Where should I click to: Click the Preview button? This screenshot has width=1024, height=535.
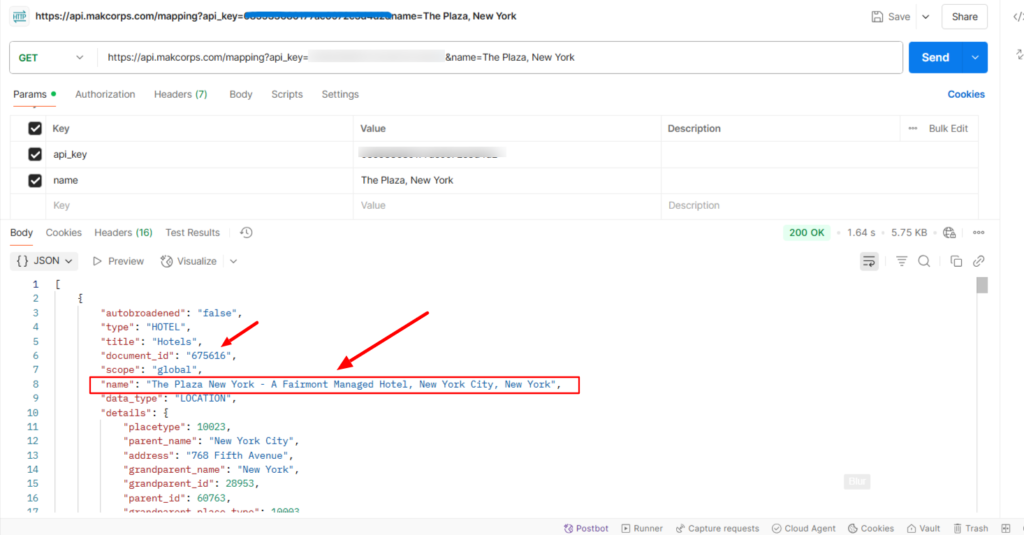[x=118, y=261]
